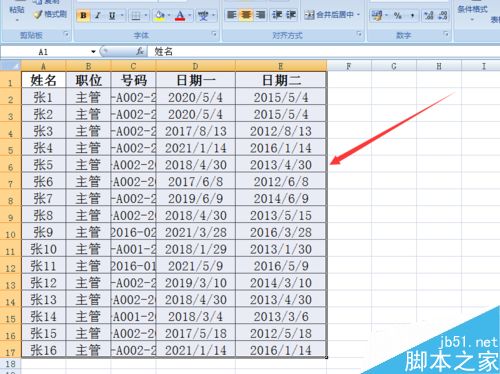
Task: Select column A header
Action: point(43,66)
